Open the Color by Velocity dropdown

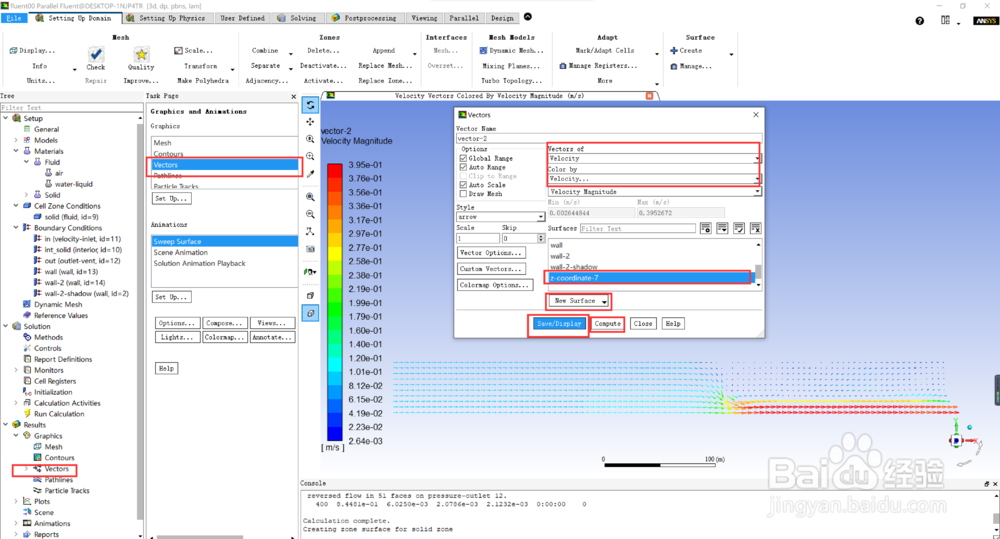[x=654, y=179]
